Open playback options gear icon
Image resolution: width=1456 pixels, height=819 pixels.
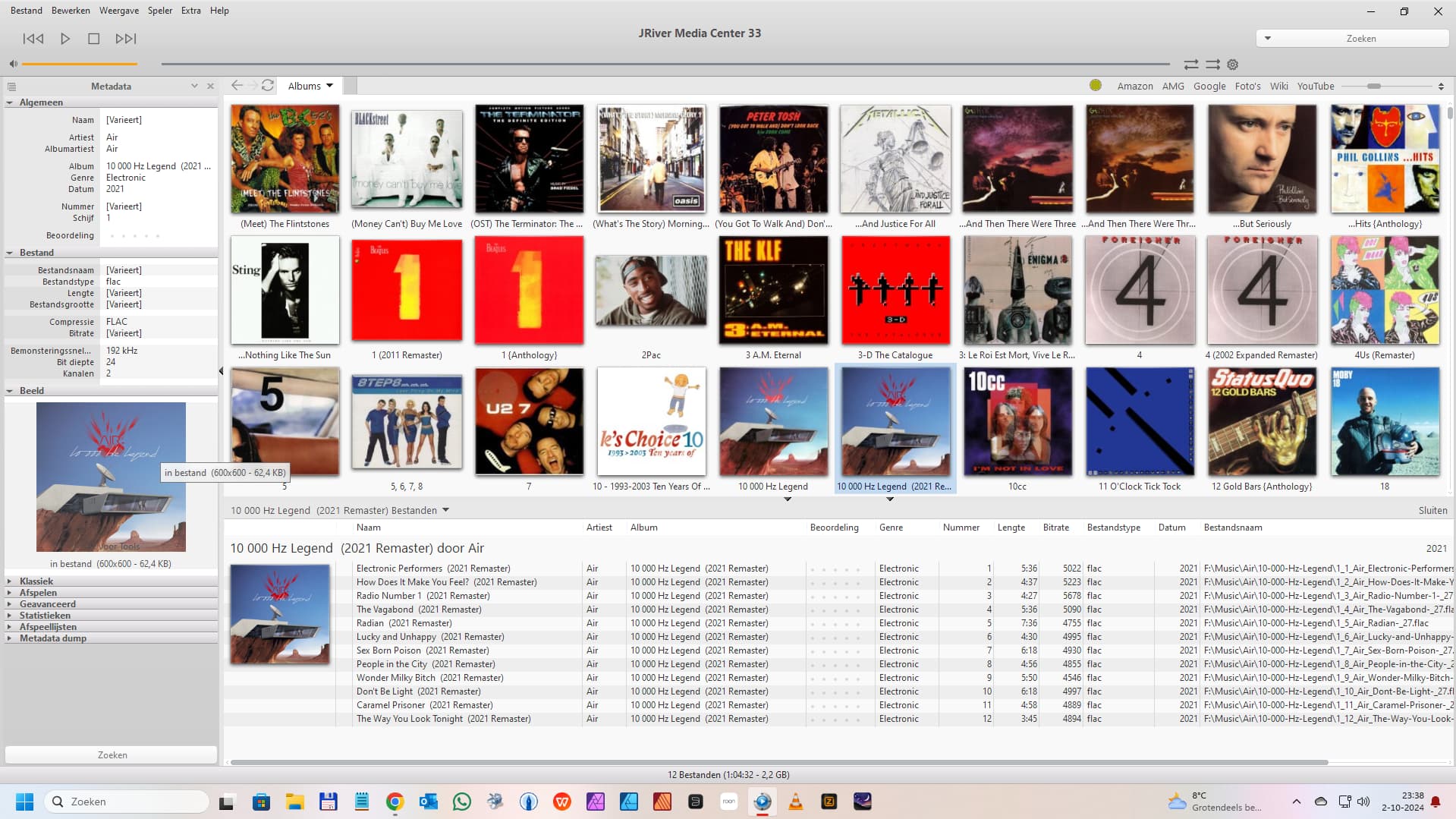click(x=1233, y=65)
